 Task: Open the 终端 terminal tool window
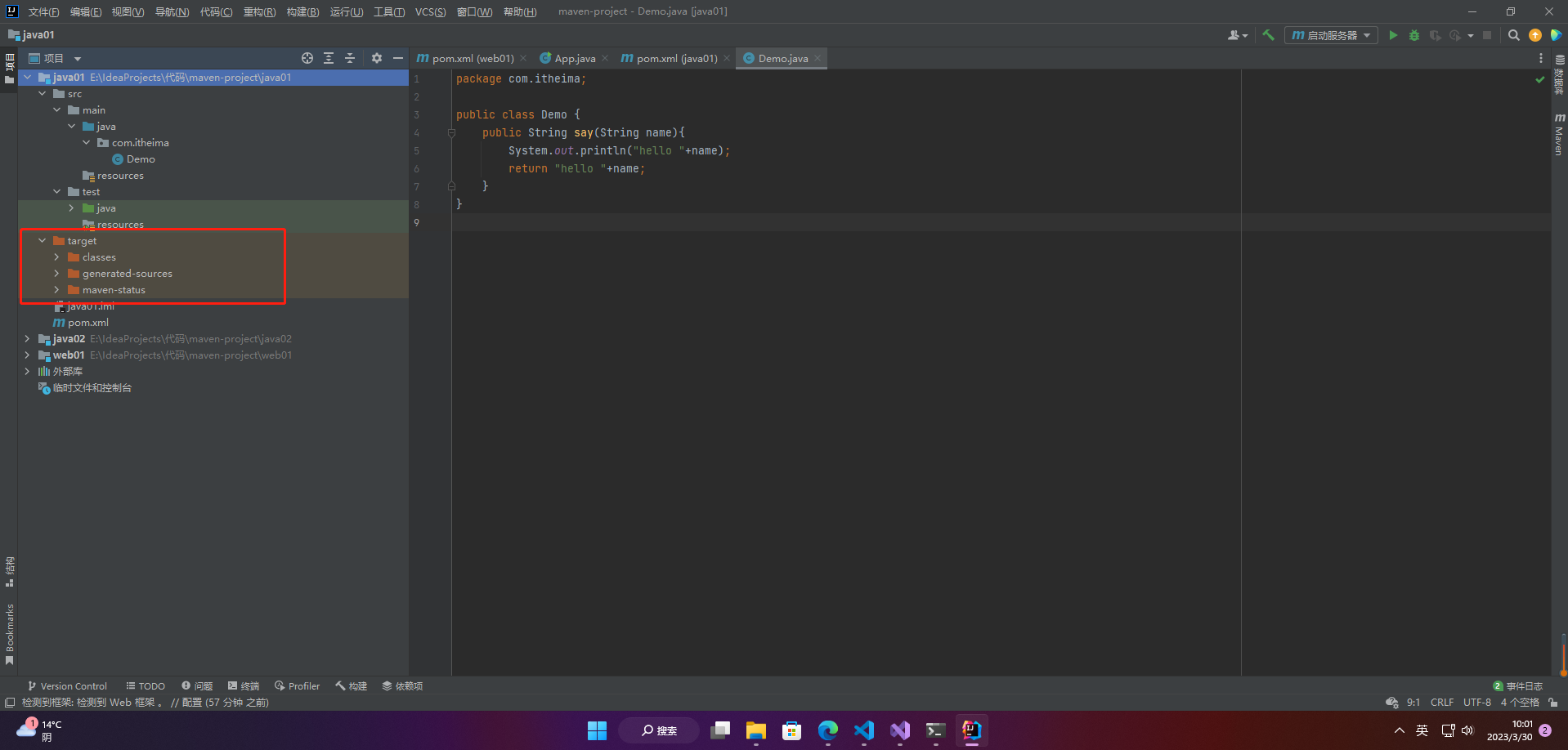pos(244,686)
